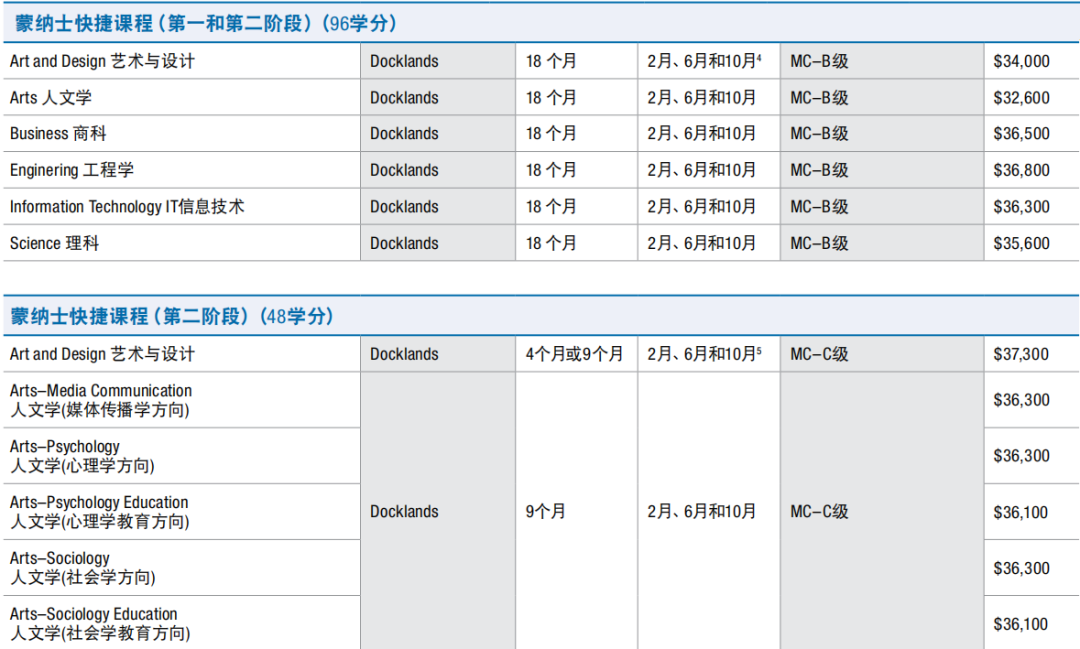
Task: Click 'Docklands' in the Arts 人文学 row
Action: pyautogui.click(x=404, y=98)
